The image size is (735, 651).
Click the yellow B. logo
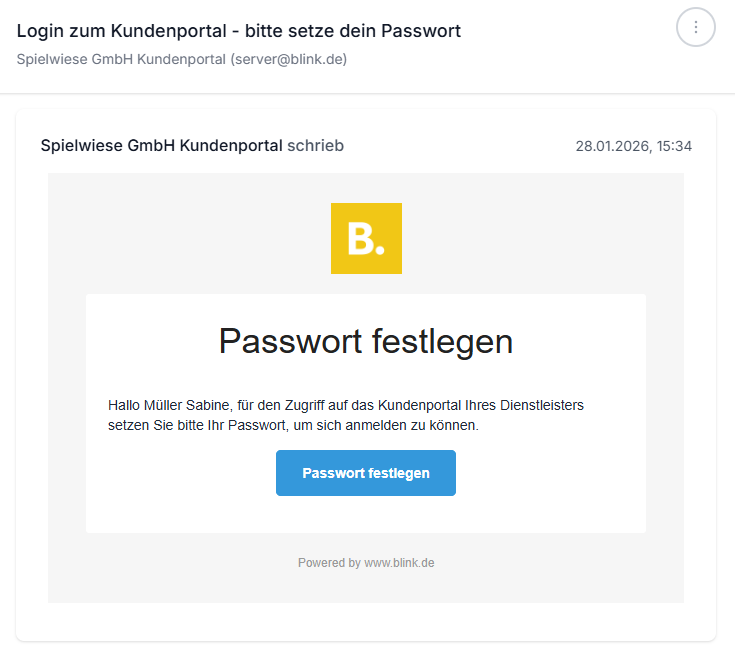click(x=366, y=238)
